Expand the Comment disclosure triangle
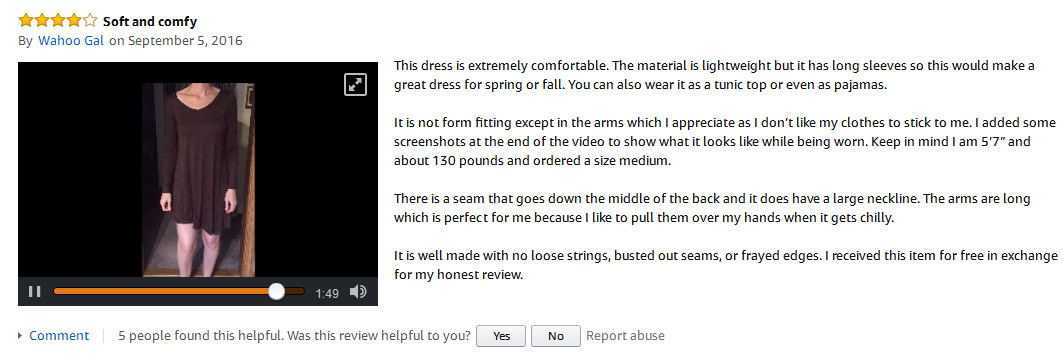 [20, 335]
